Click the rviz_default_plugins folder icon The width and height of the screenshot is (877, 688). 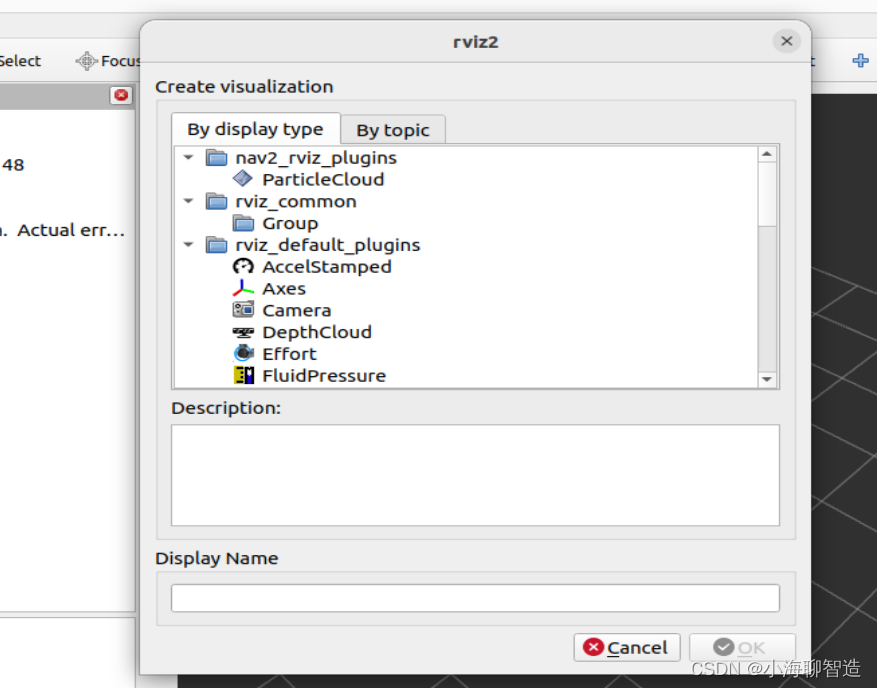pyautogui.click(x=216, y=245)
